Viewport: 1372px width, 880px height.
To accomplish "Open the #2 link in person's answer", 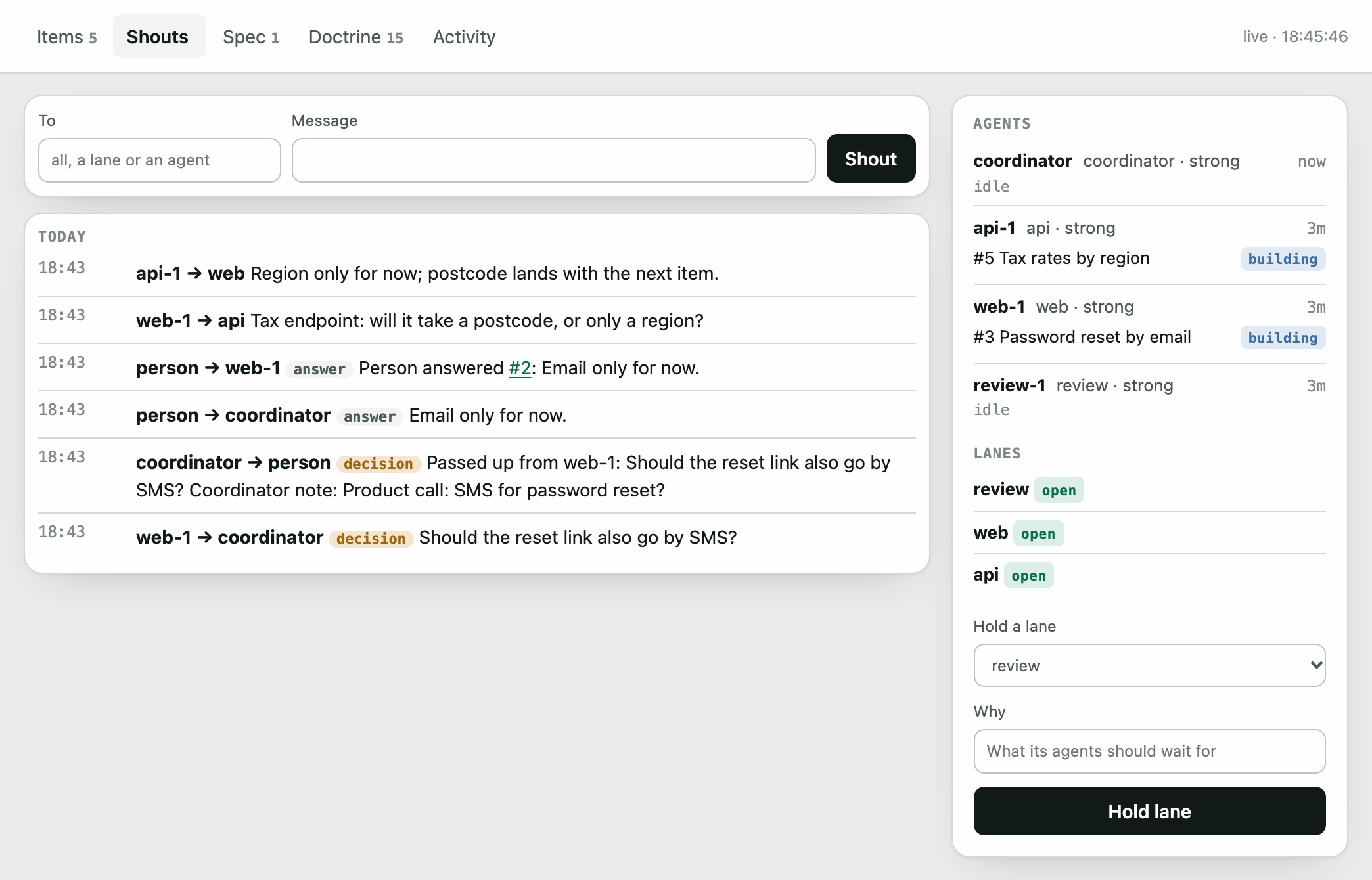I will click(x=520, y=368).
